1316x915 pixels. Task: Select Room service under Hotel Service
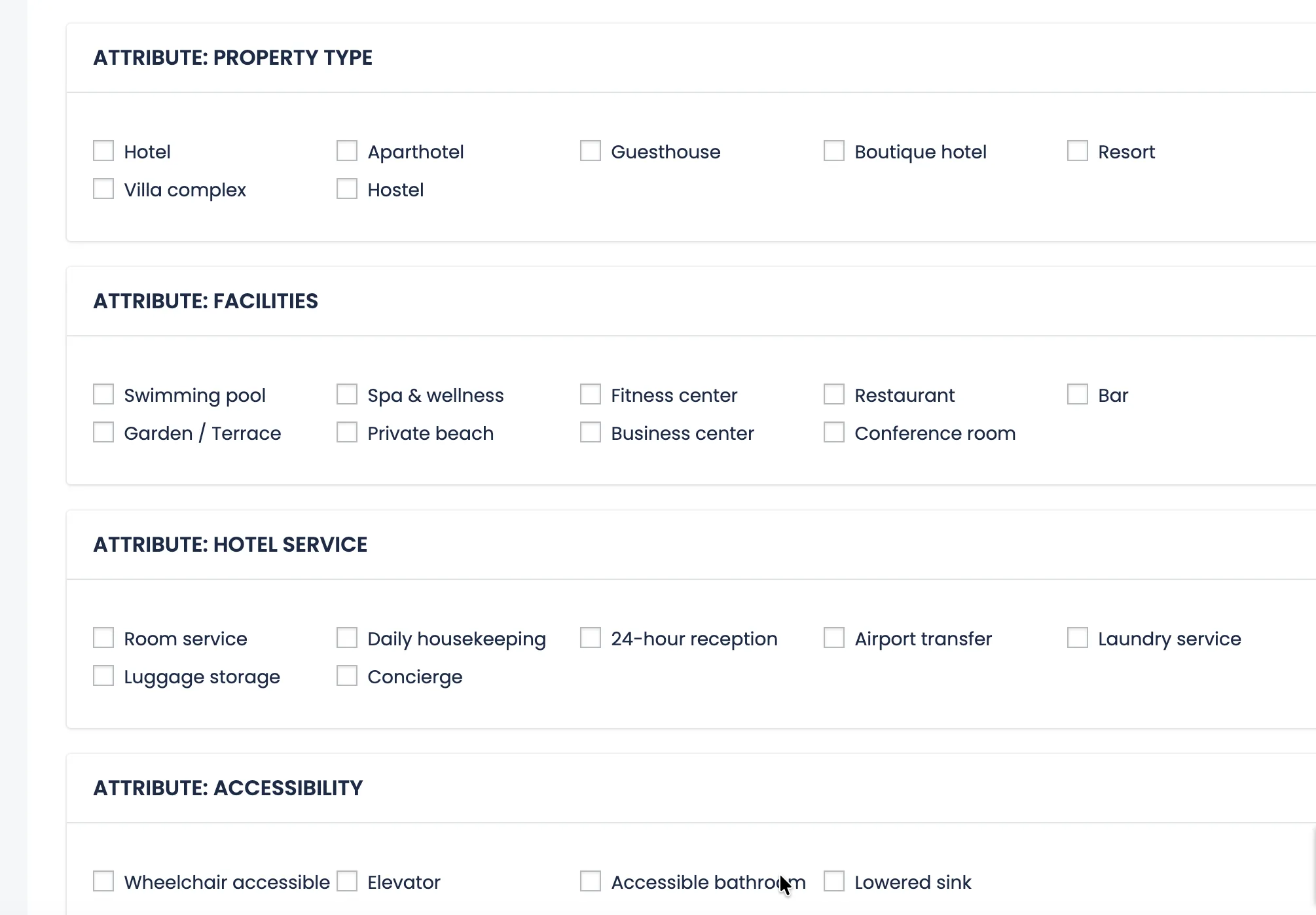click(x=103, y=637)
